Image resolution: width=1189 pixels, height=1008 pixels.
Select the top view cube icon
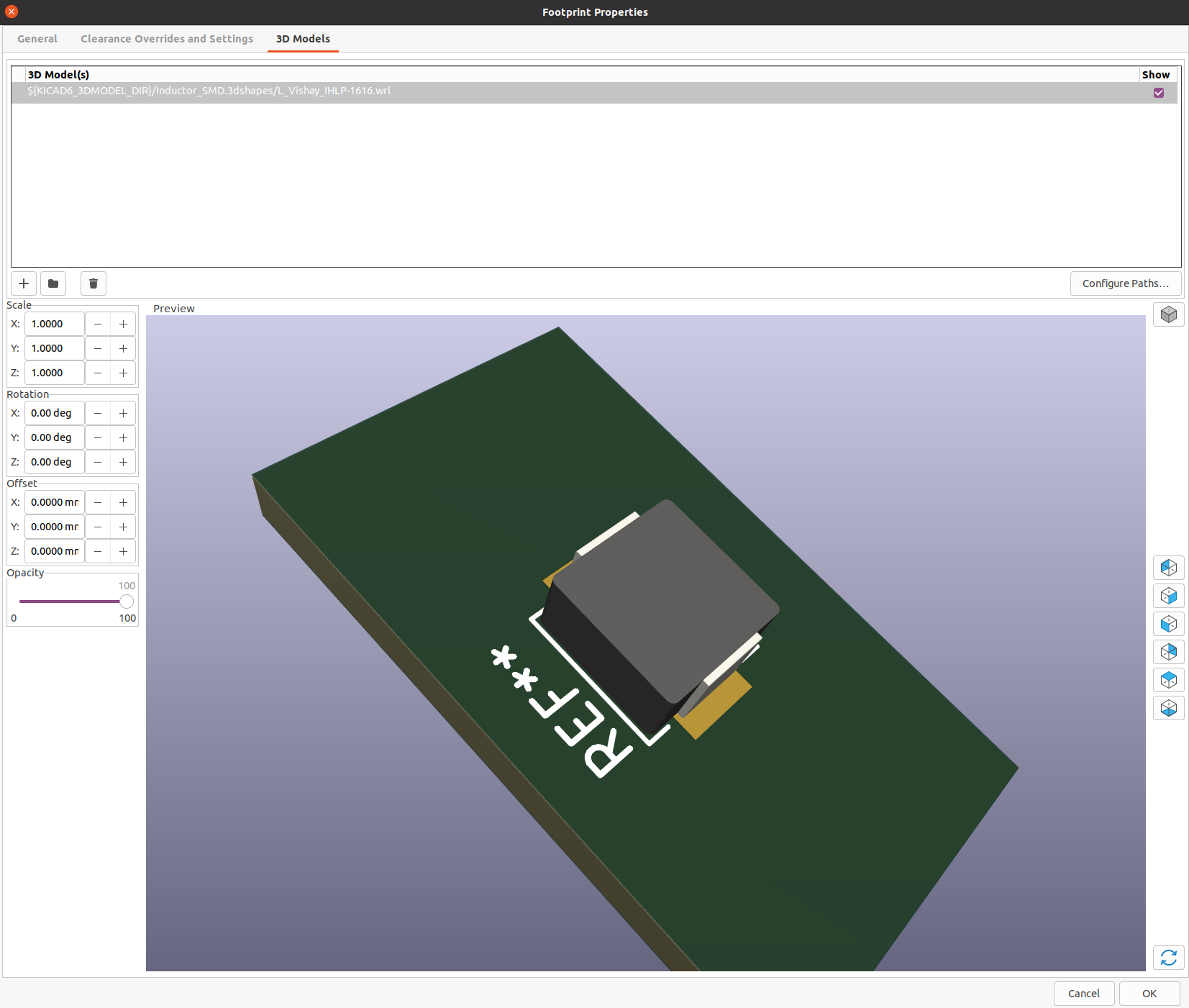[x=1168, y=680]
